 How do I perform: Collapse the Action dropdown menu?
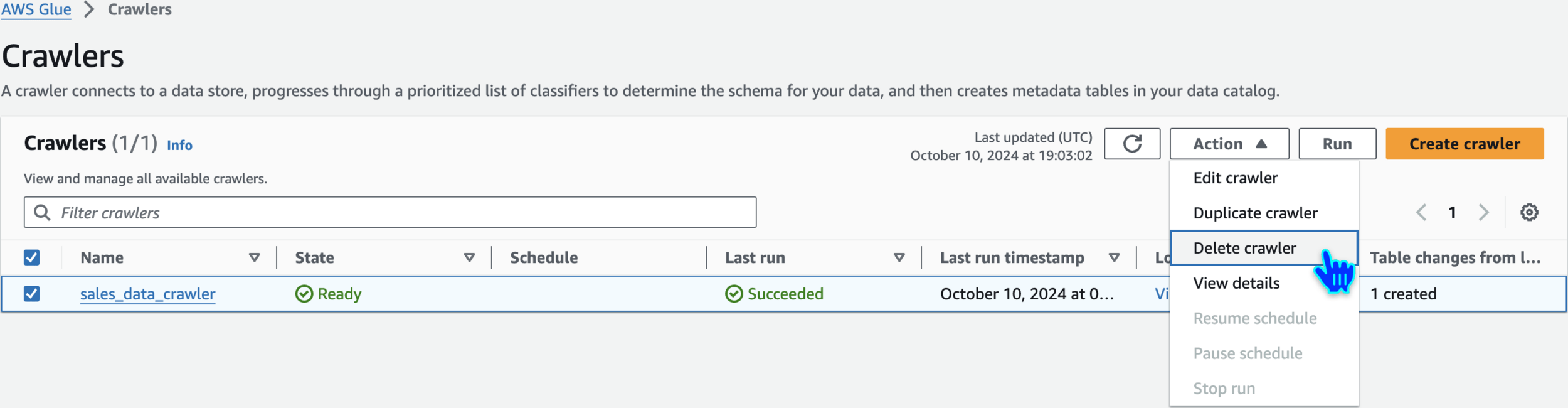tap(1229, 144)
